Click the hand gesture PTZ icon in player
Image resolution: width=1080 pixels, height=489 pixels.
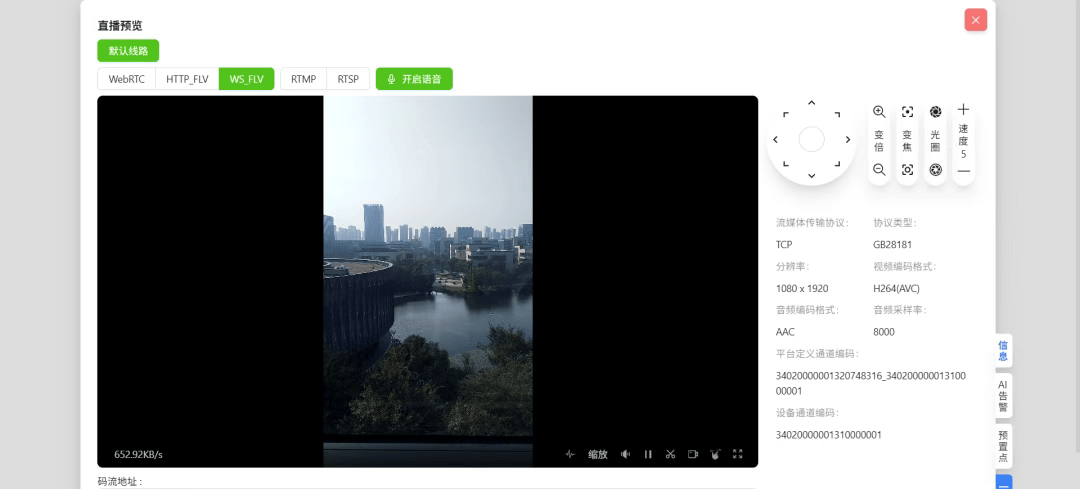tap(715, 454)
